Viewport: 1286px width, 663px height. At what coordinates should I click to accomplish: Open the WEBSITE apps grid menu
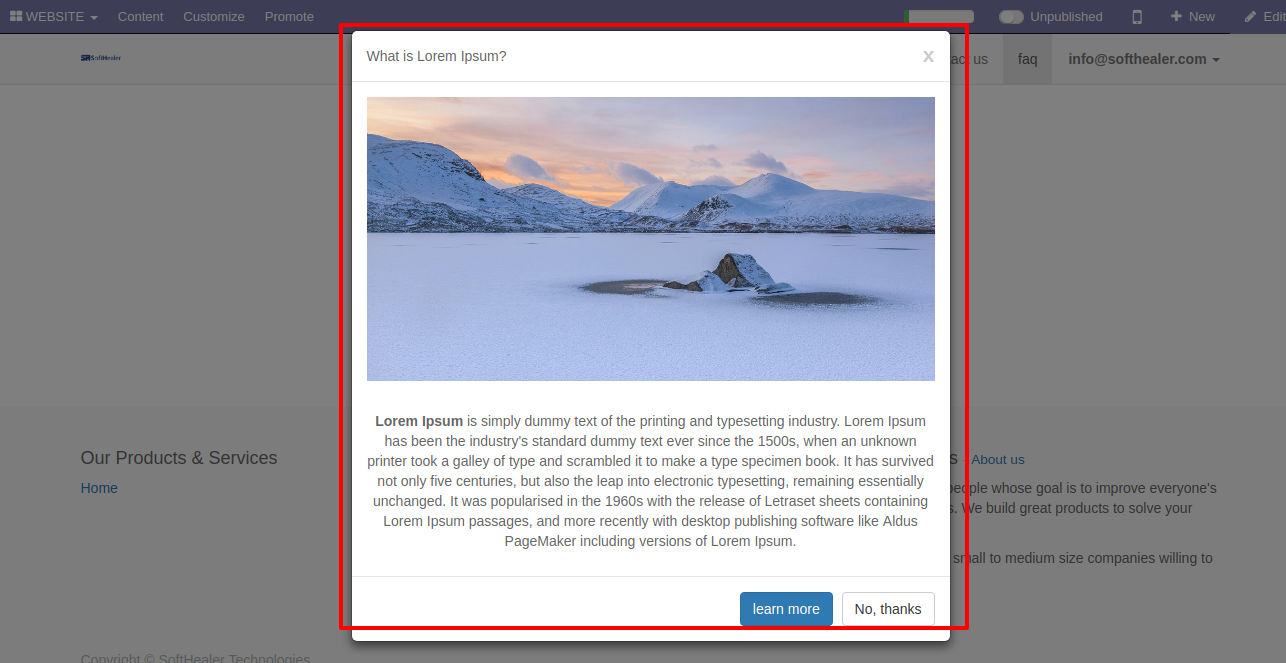coord(54,16)
